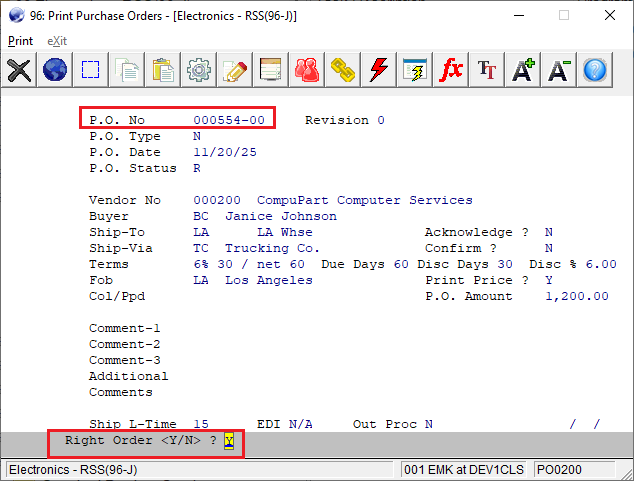Click the Tт font selection toolbar icon

pos(487,70)
